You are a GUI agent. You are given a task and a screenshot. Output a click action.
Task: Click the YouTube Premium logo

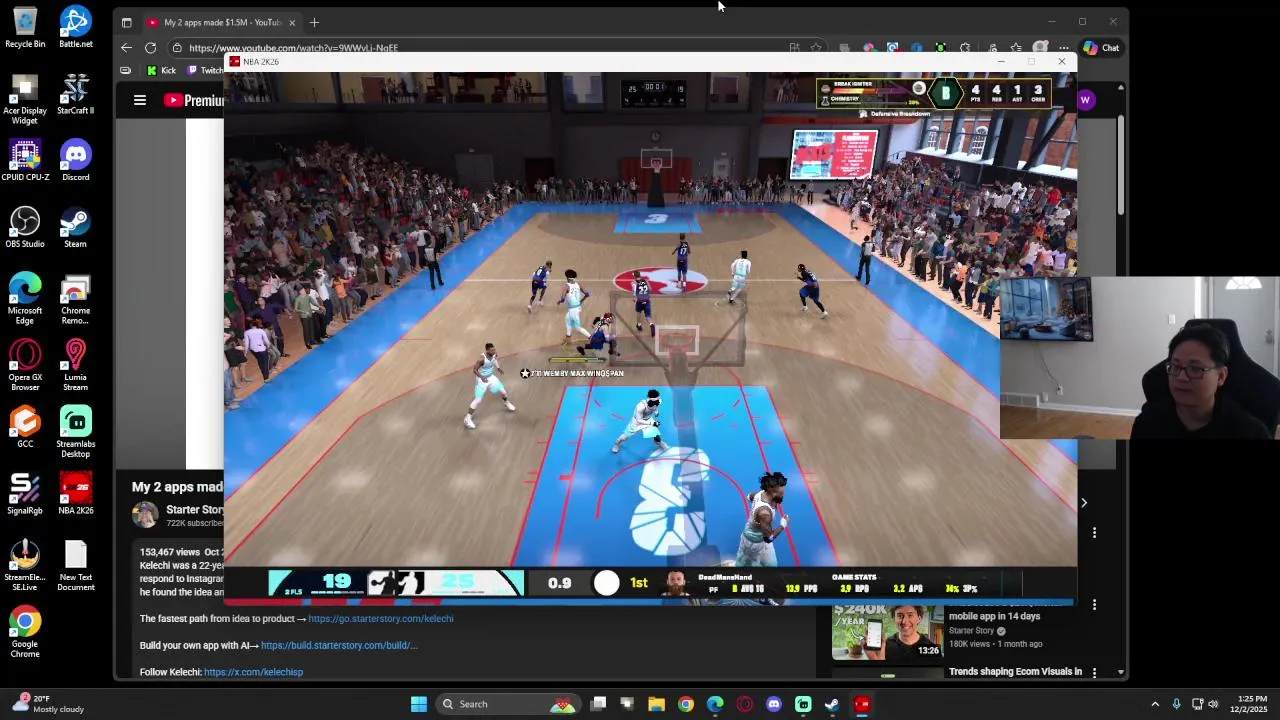194,100
